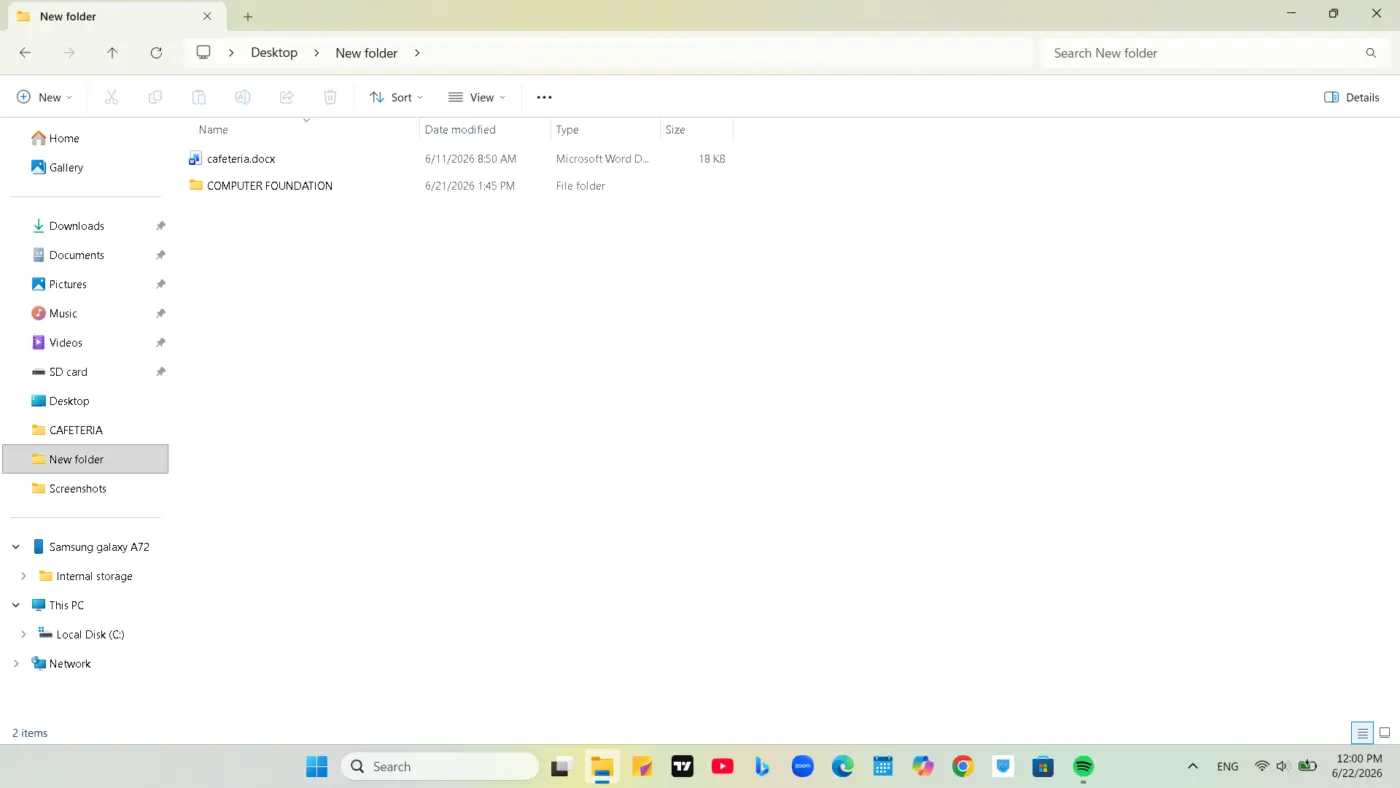Collapse the This PC tree node
This screenshot has height=788, width=1400.
(x=16, y=605)
